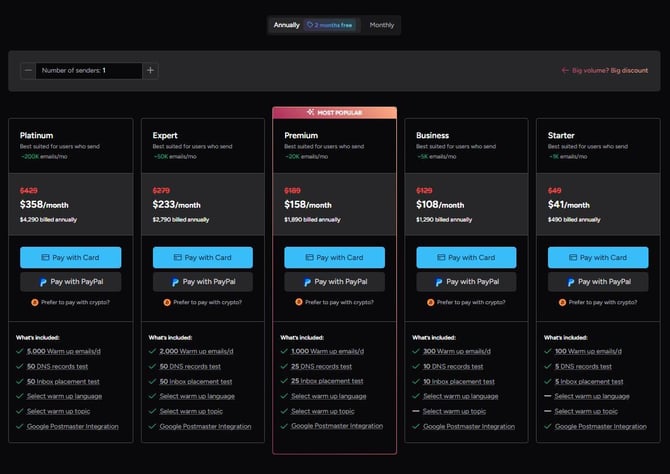
Task: Pay with Card for Starter plan
Action: [x=598, y=258]
